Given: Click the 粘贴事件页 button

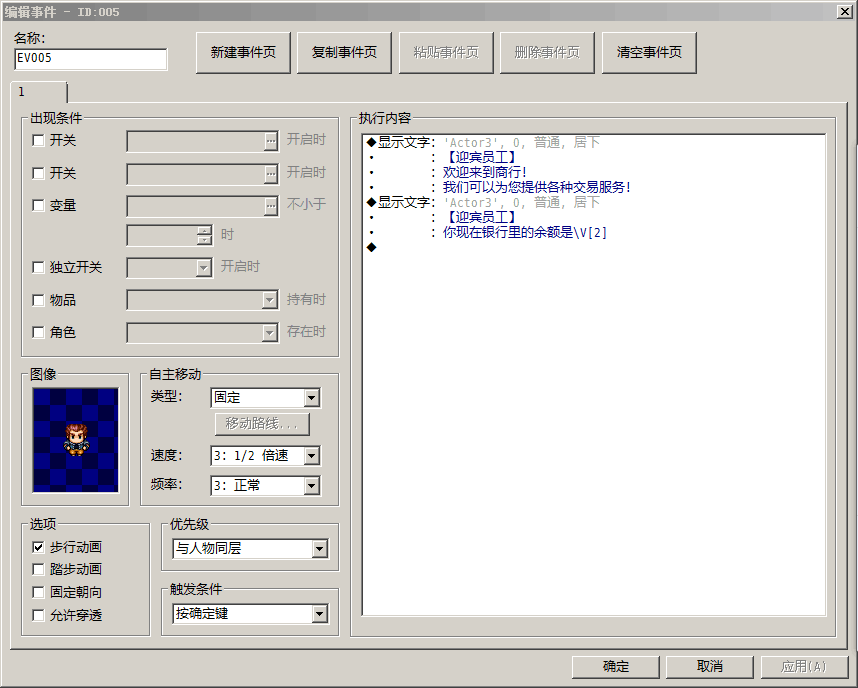Looking at the screenshot, I should click(446, 53).
